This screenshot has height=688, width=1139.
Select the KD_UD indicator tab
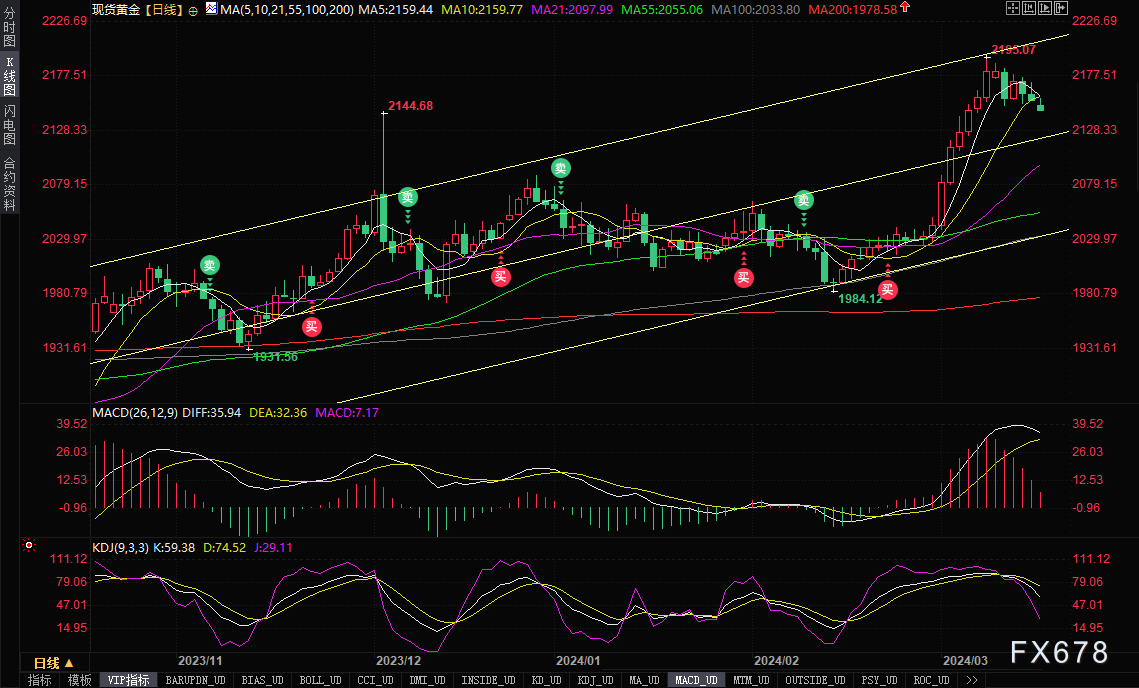(546, 680)
